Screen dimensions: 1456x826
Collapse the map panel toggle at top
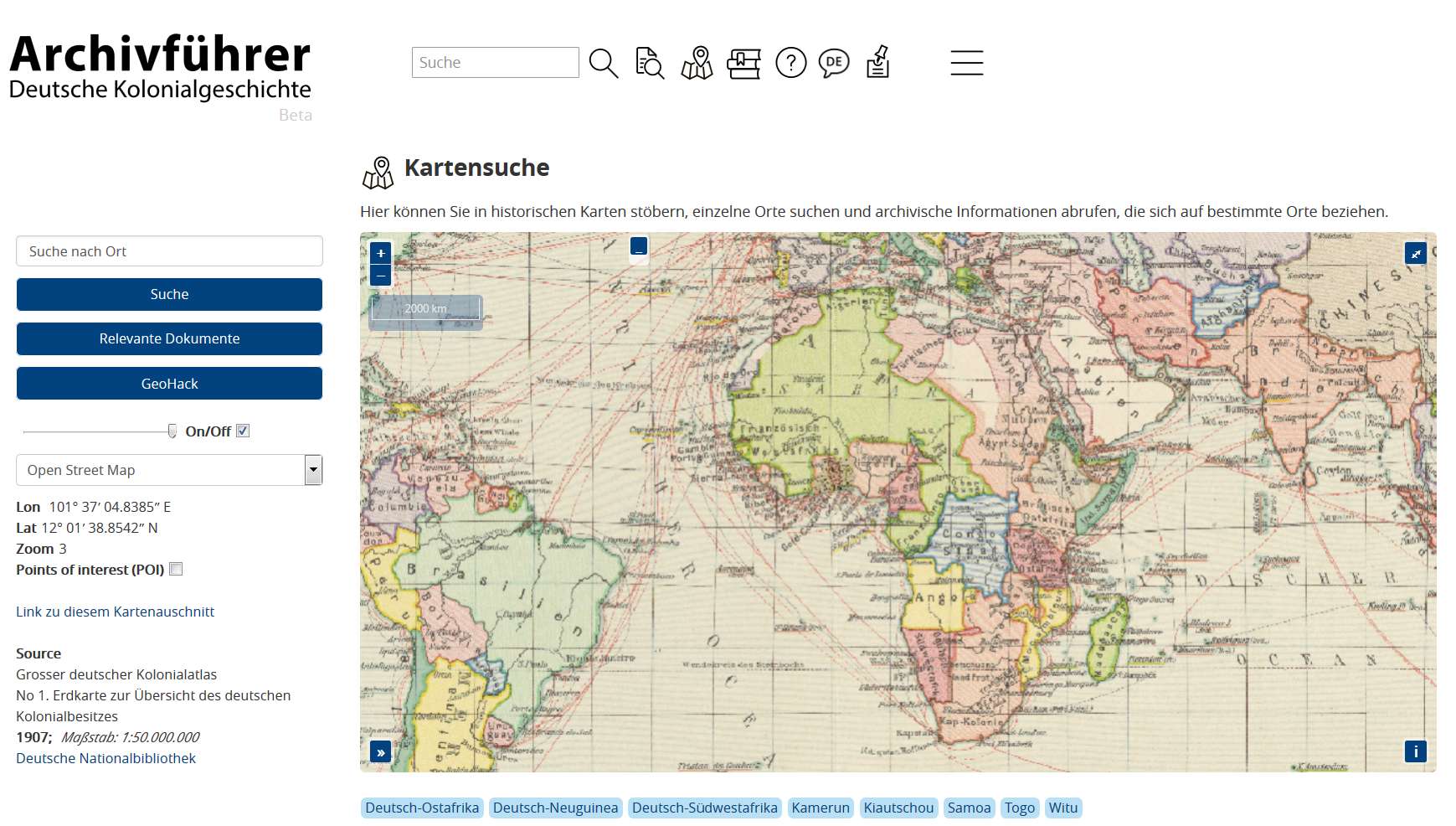pos(639,246)
